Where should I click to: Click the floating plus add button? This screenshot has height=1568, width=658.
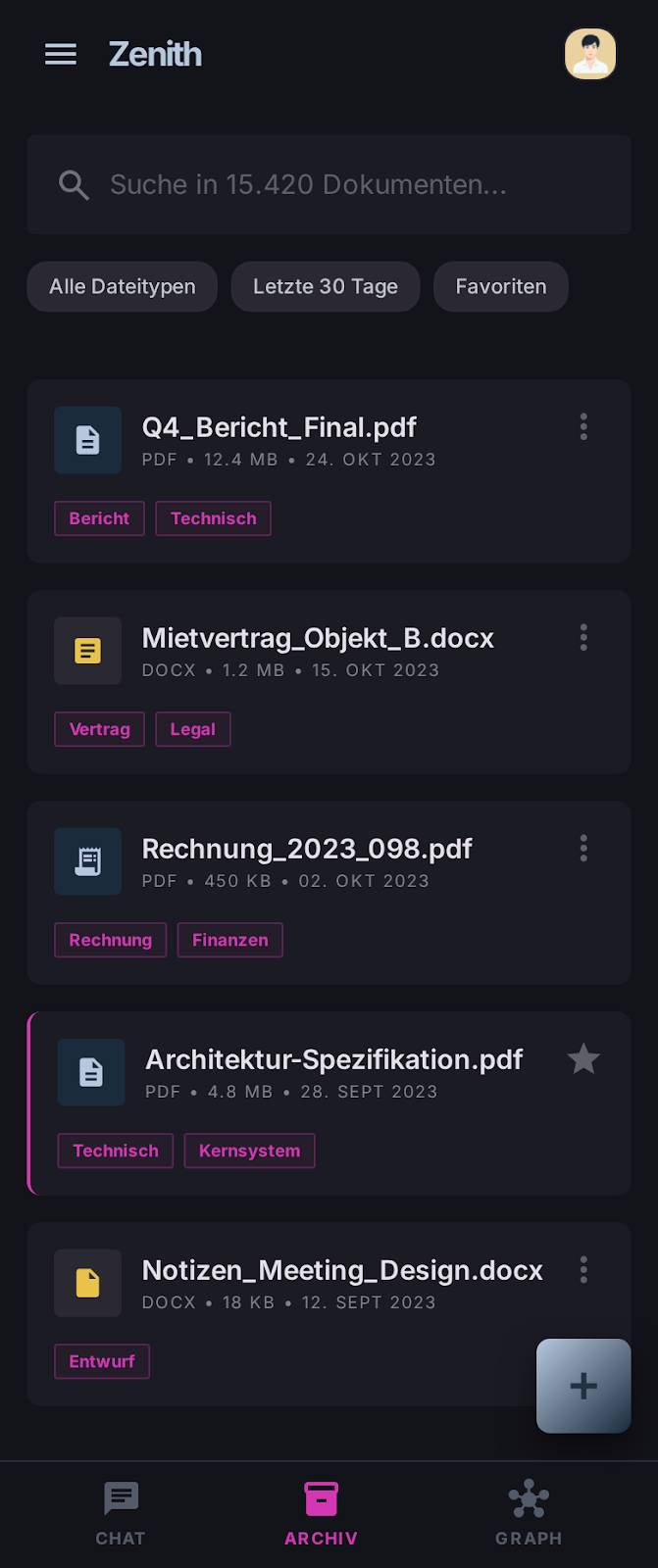tap(582, 1386)
